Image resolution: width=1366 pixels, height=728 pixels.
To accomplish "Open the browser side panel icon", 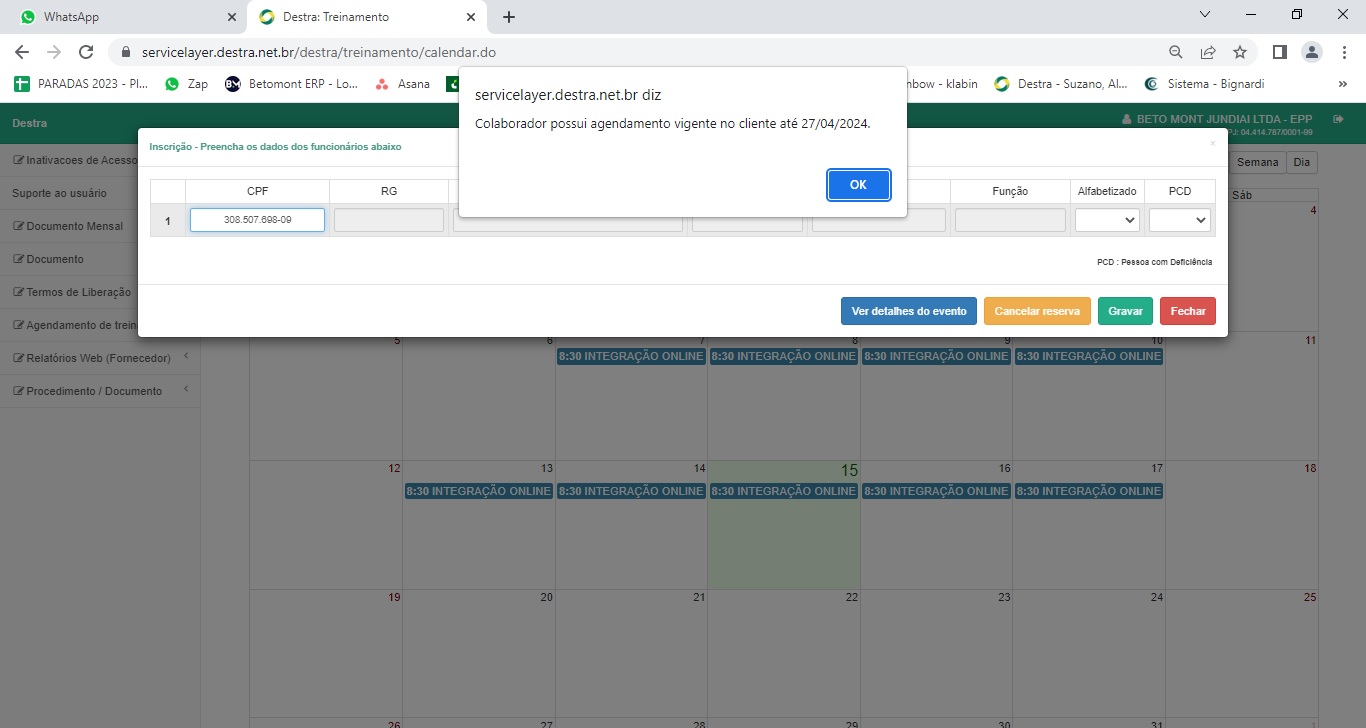I will (x=1279, y=52).
